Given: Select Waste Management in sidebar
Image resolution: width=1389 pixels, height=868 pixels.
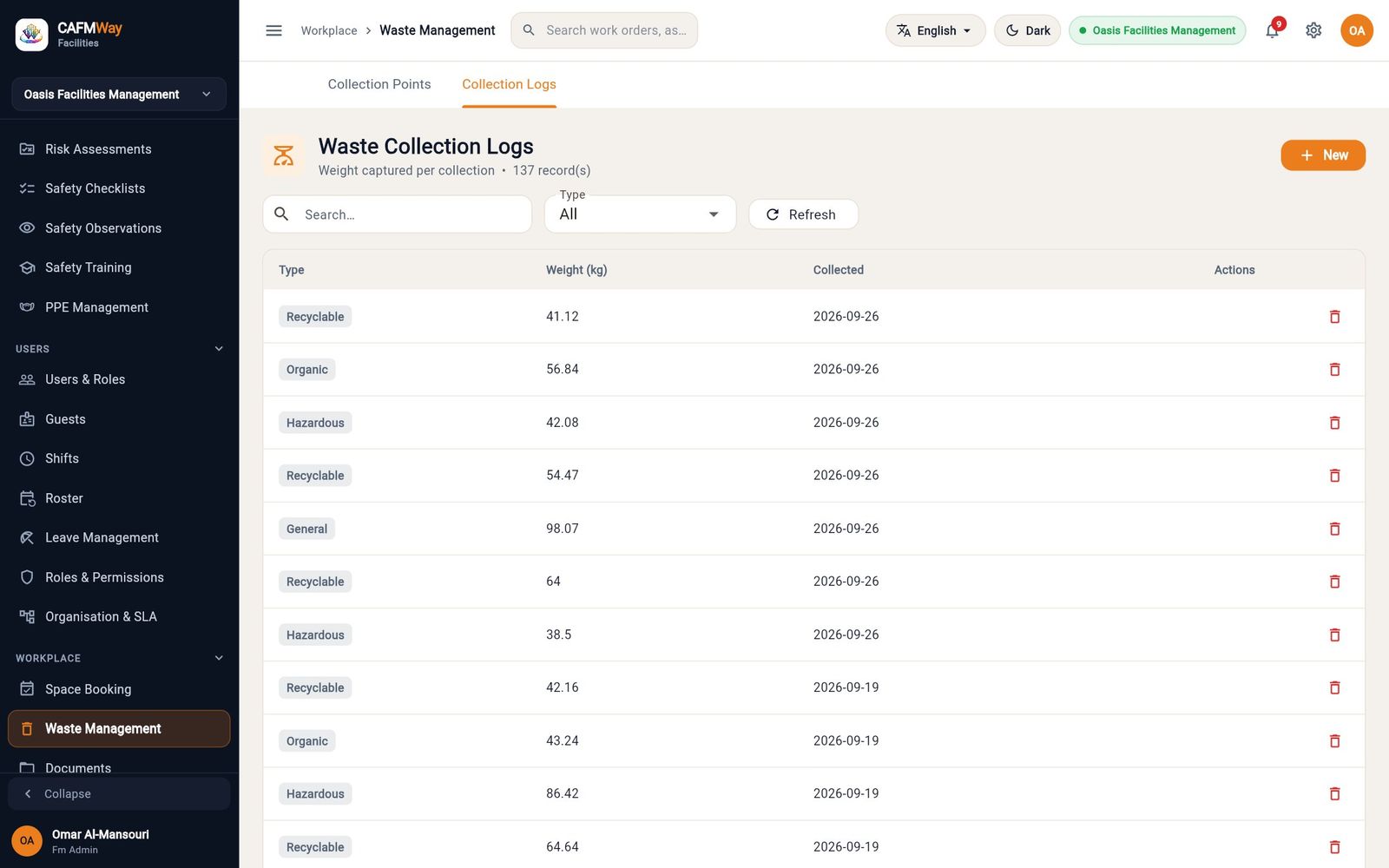Looking at the screenshot, I should pos(119,728).
